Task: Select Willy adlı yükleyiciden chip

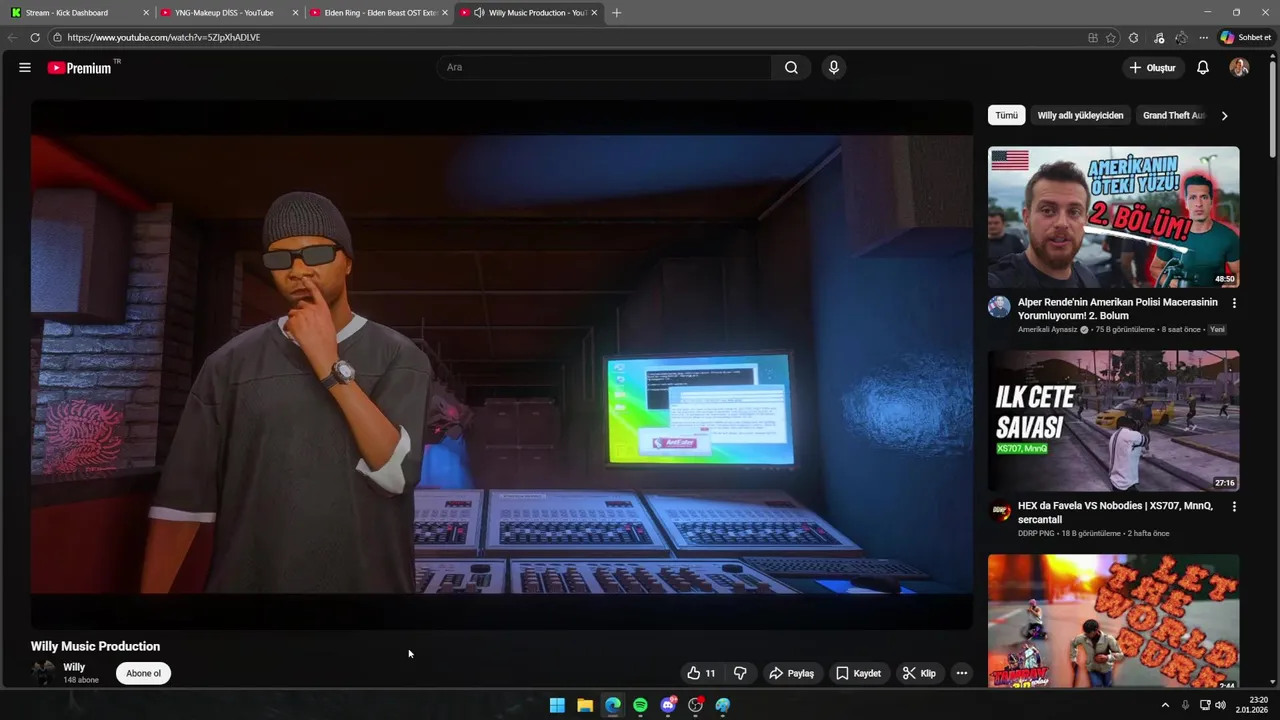Action: (1080, 115)
